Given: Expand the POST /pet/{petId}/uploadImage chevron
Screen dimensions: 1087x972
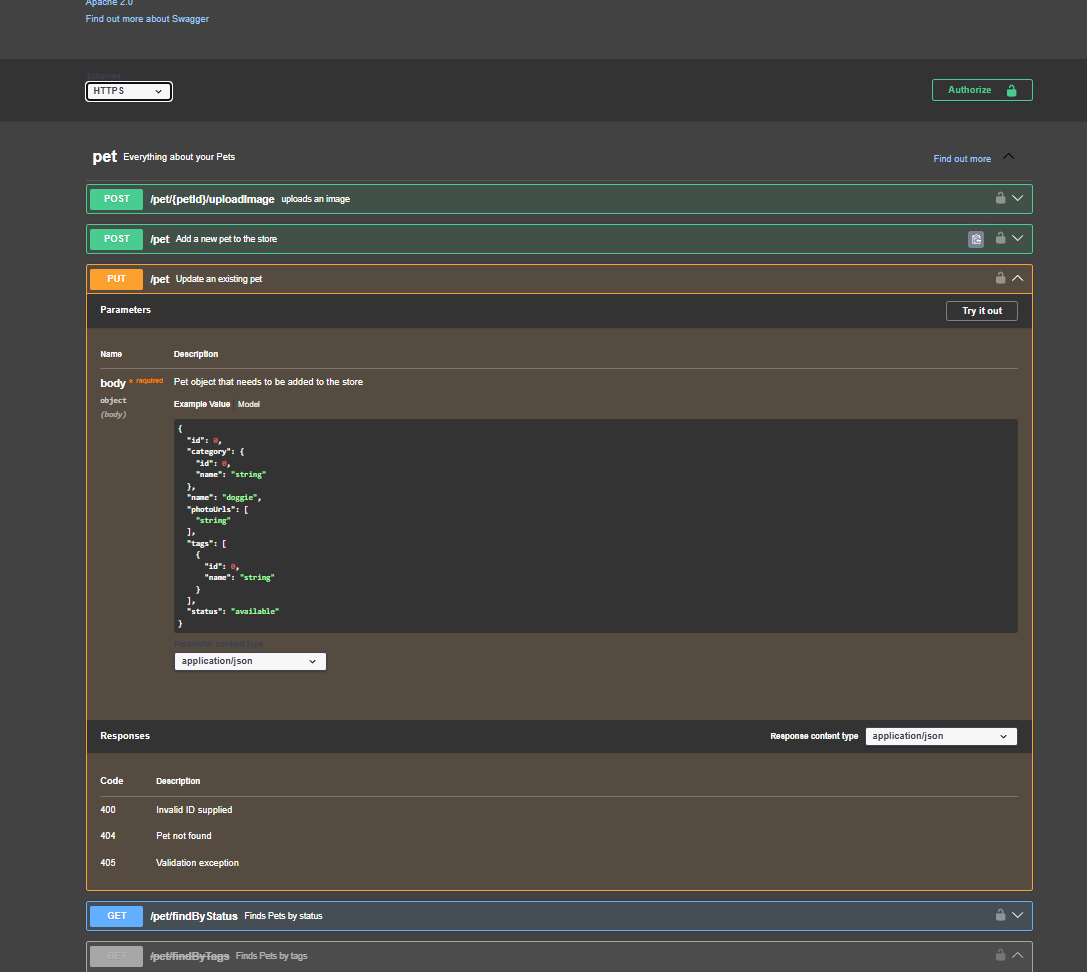Looking at the screenshot, I should click(x=1018, y=198).
